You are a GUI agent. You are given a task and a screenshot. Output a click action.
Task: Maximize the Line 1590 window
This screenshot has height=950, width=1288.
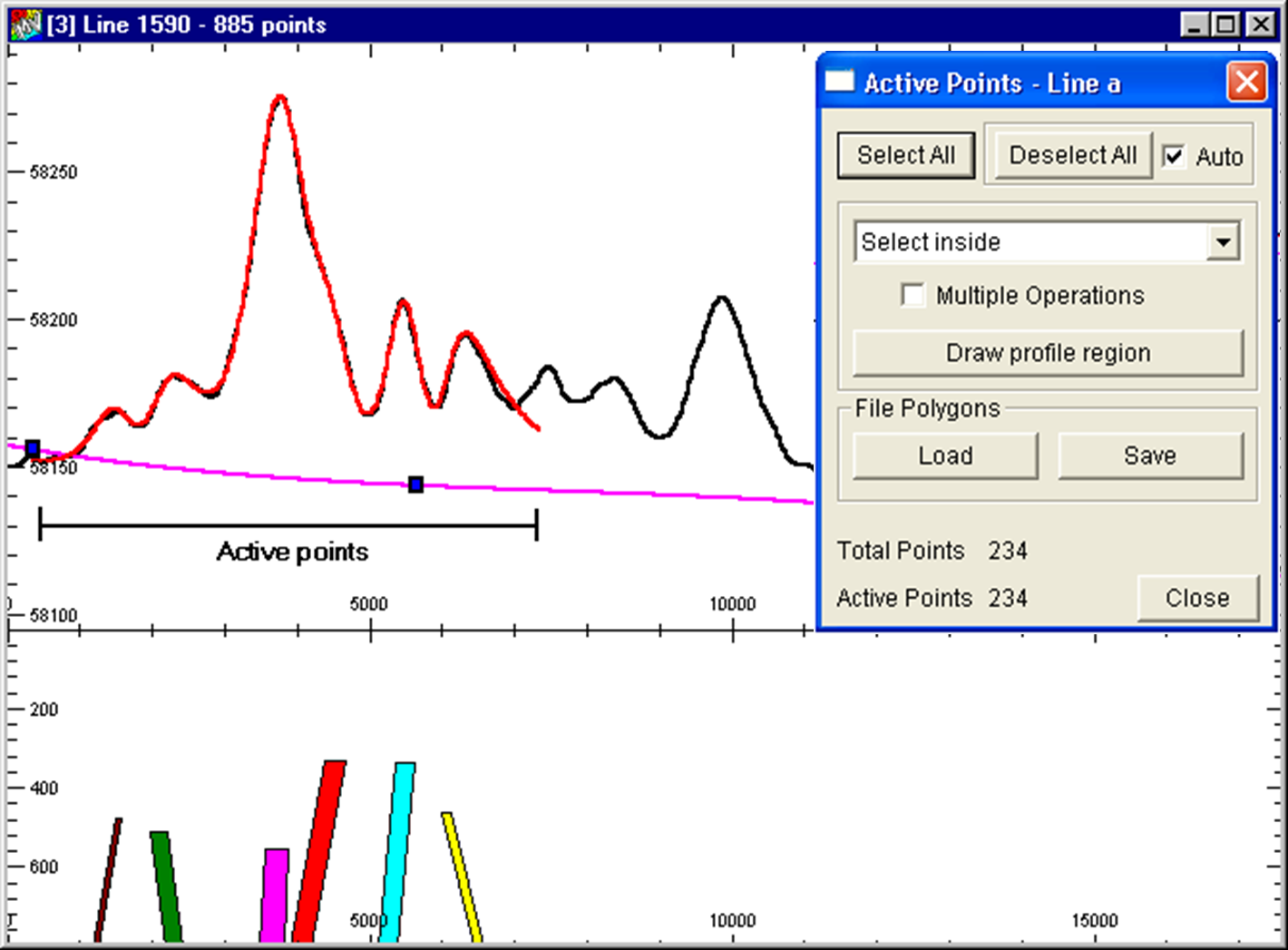[1226, 24]
